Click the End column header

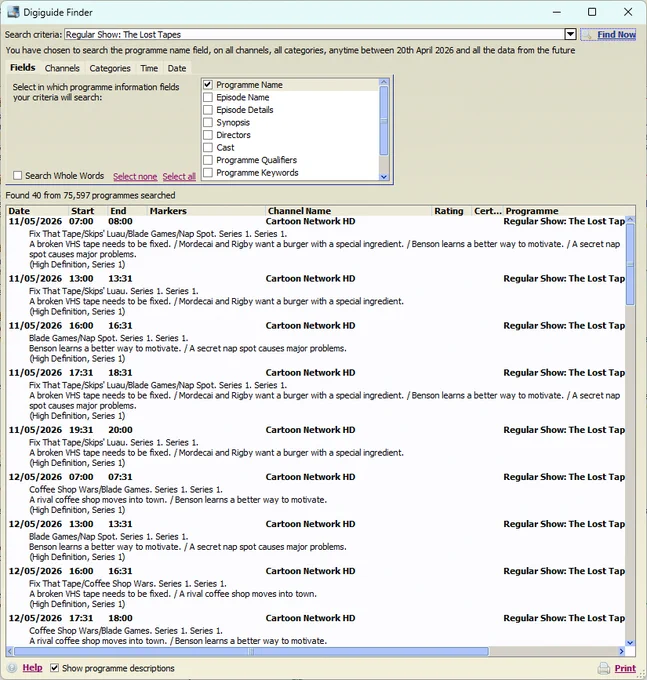coord(127,211)
